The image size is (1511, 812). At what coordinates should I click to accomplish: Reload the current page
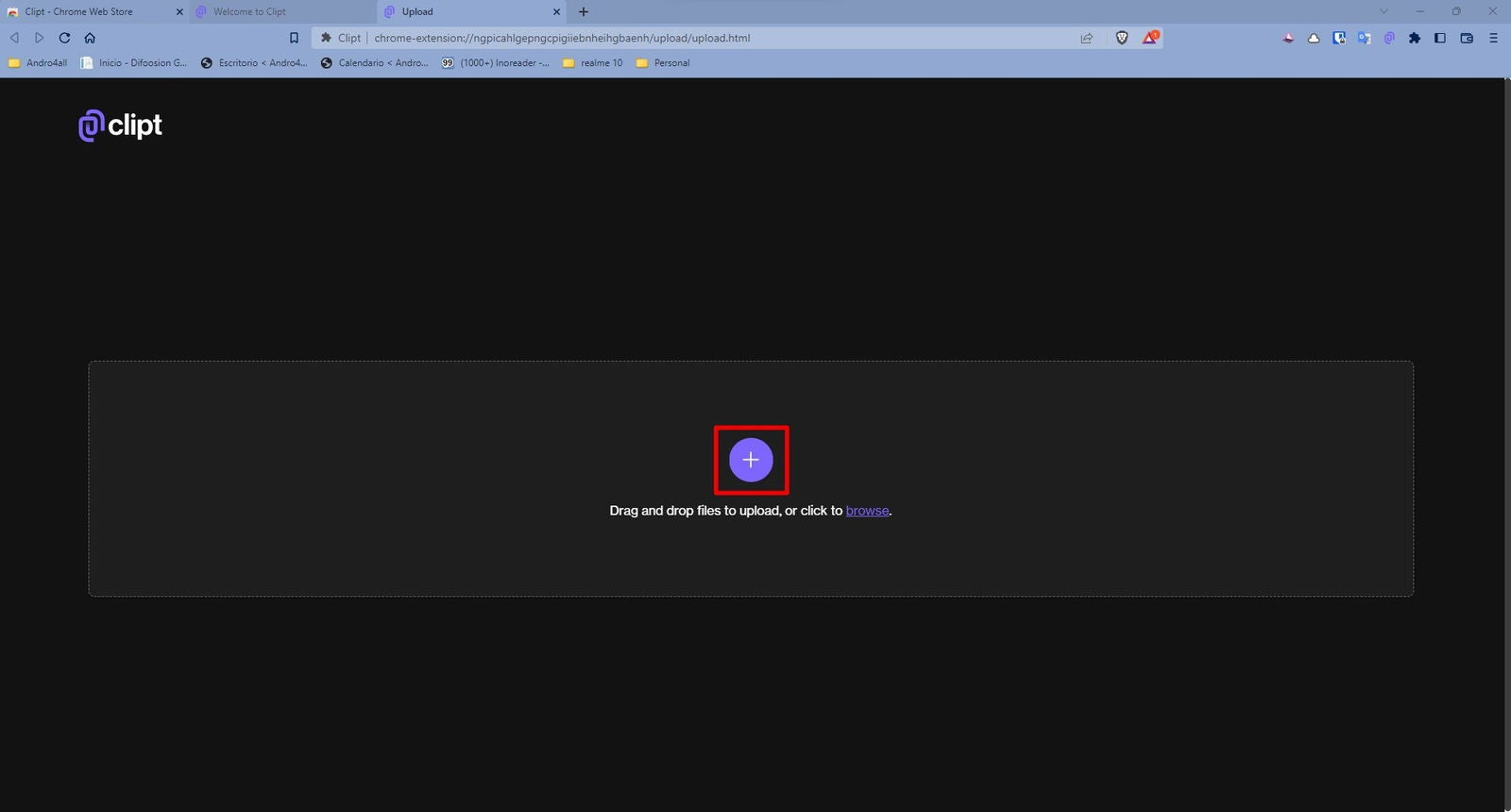click(x=64, y=38)
